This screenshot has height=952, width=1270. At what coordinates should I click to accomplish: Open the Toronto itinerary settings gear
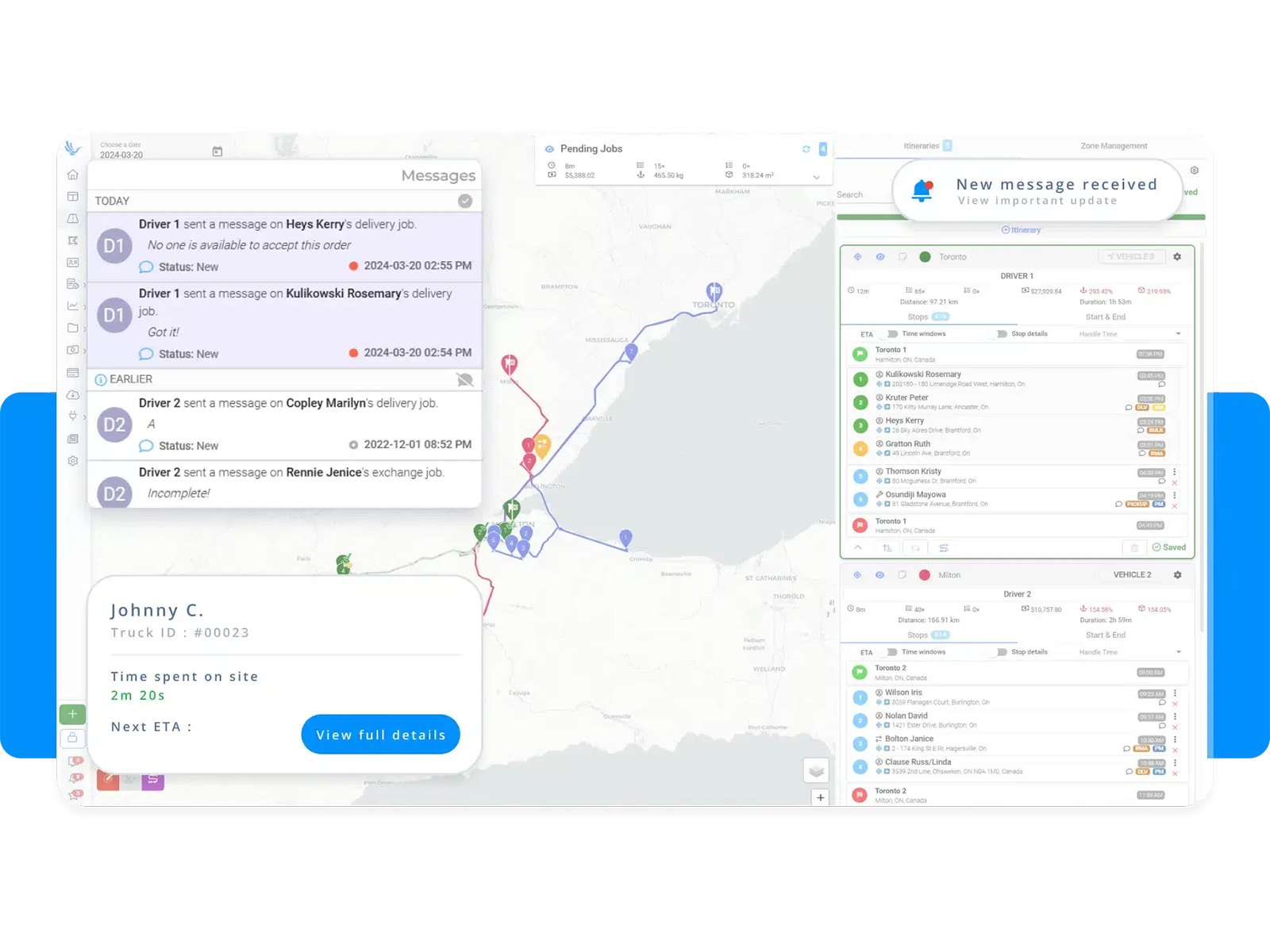[x=1177, y=256]
